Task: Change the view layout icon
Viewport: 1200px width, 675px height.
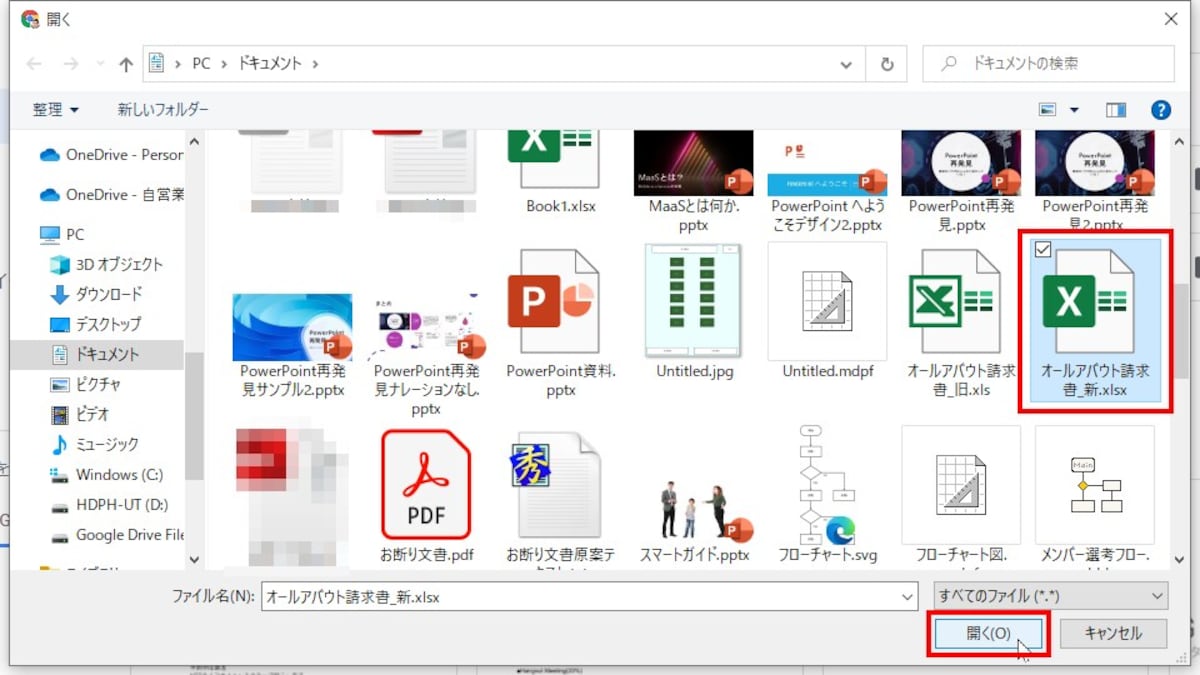Action: 1048,109
